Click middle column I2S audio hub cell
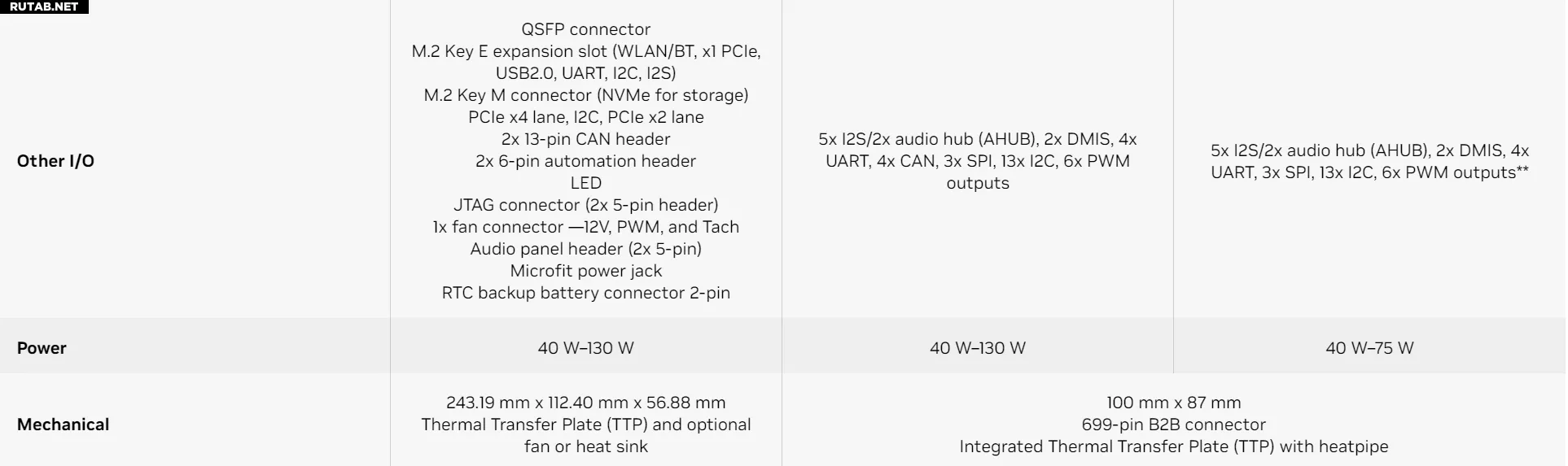The image size is (1568, 466). pos(978,161)
